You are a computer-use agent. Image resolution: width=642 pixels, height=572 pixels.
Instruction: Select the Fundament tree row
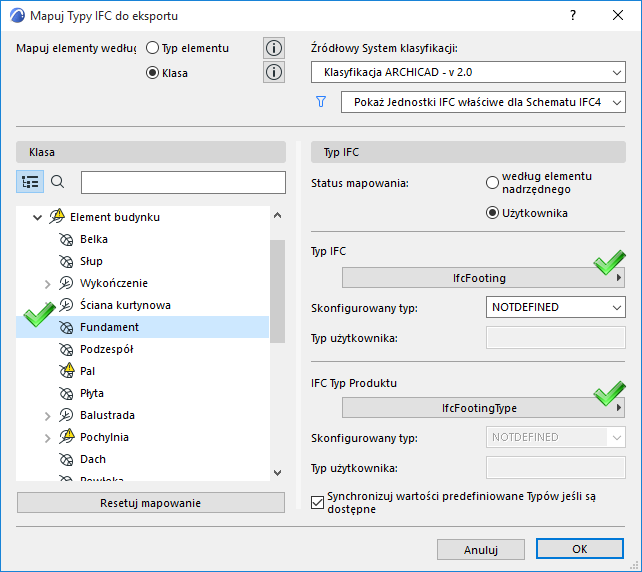142,327
